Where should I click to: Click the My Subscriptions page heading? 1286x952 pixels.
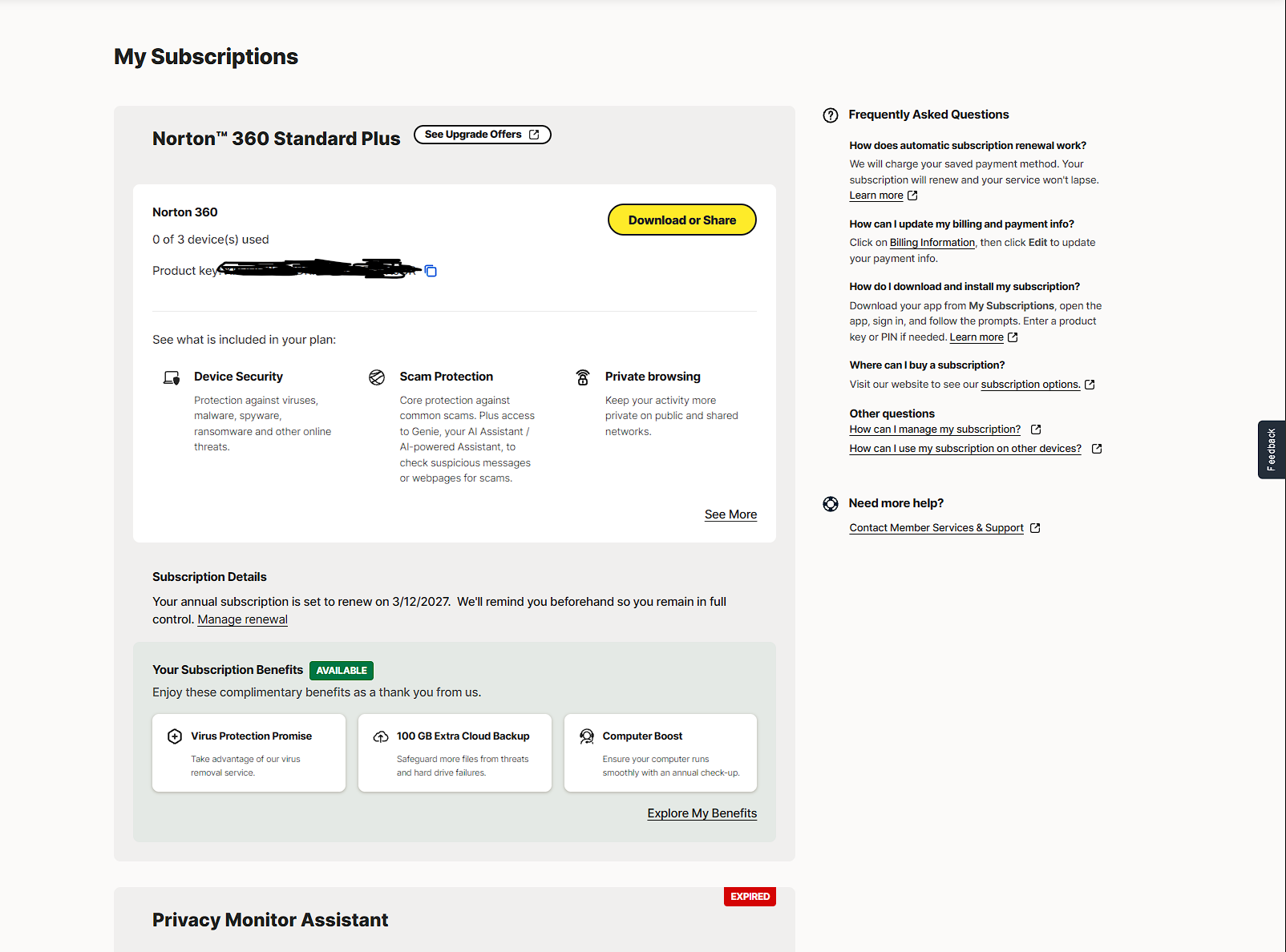coord(206,57)
